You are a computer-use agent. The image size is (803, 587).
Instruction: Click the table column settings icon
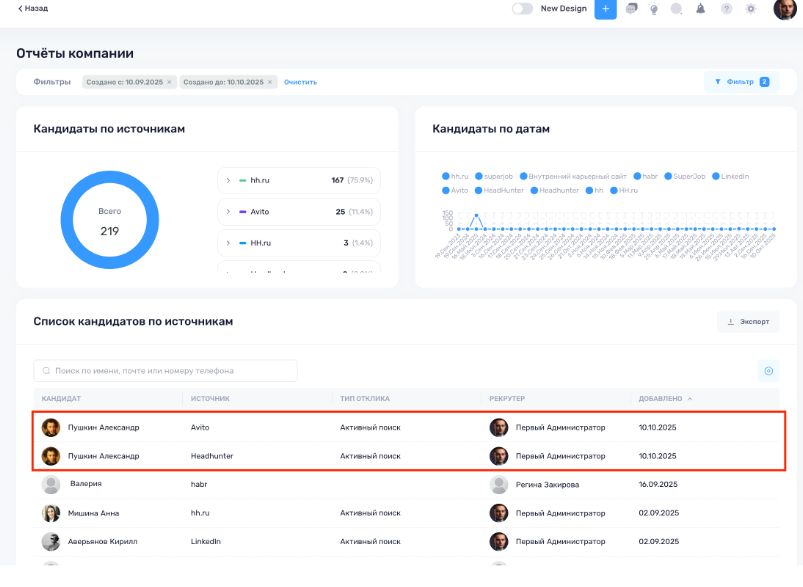[768, 371]
